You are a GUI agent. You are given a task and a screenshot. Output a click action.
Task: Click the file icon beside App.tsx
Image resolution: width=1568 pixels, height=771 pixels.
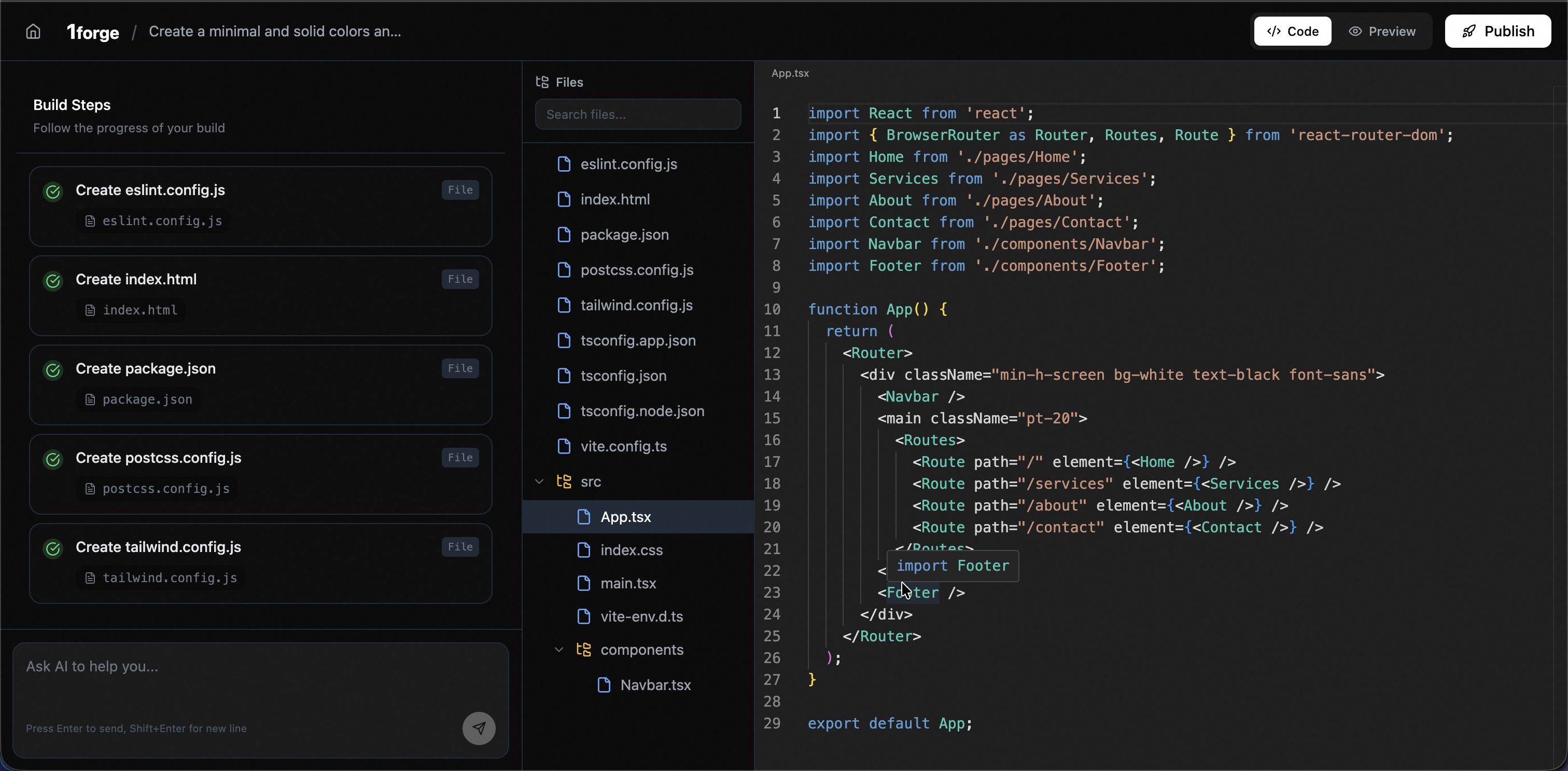tap(584, 517)
